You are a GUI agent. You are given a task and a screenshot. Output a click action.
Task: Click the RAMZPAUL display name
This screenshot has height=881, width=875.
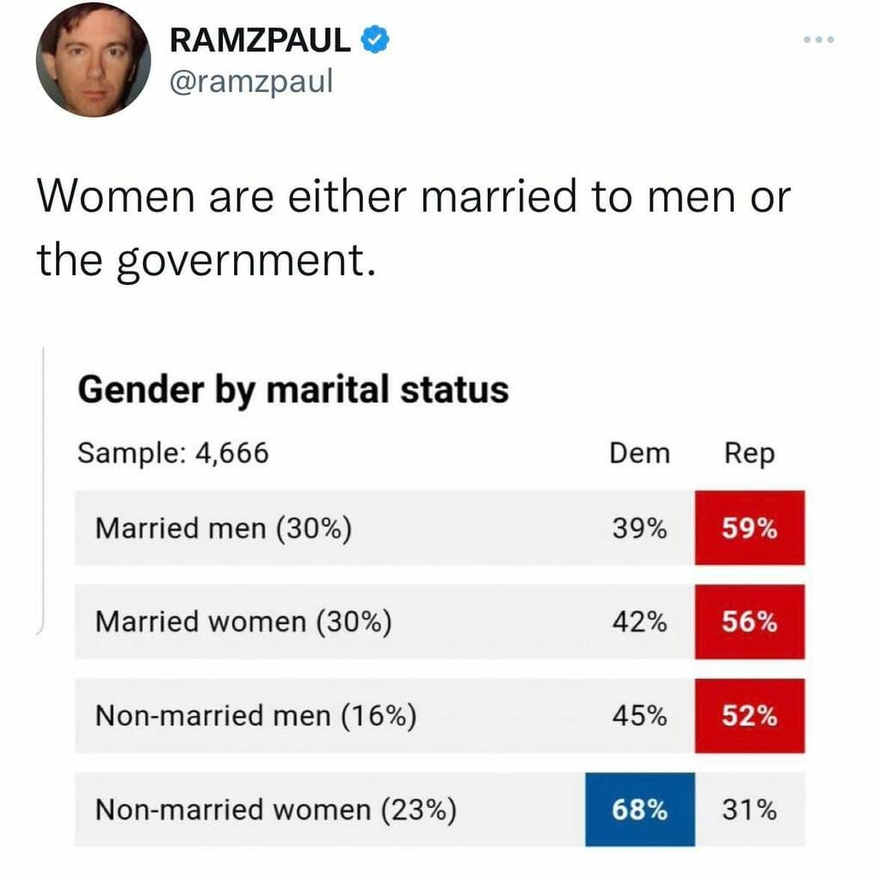[261, 41]
